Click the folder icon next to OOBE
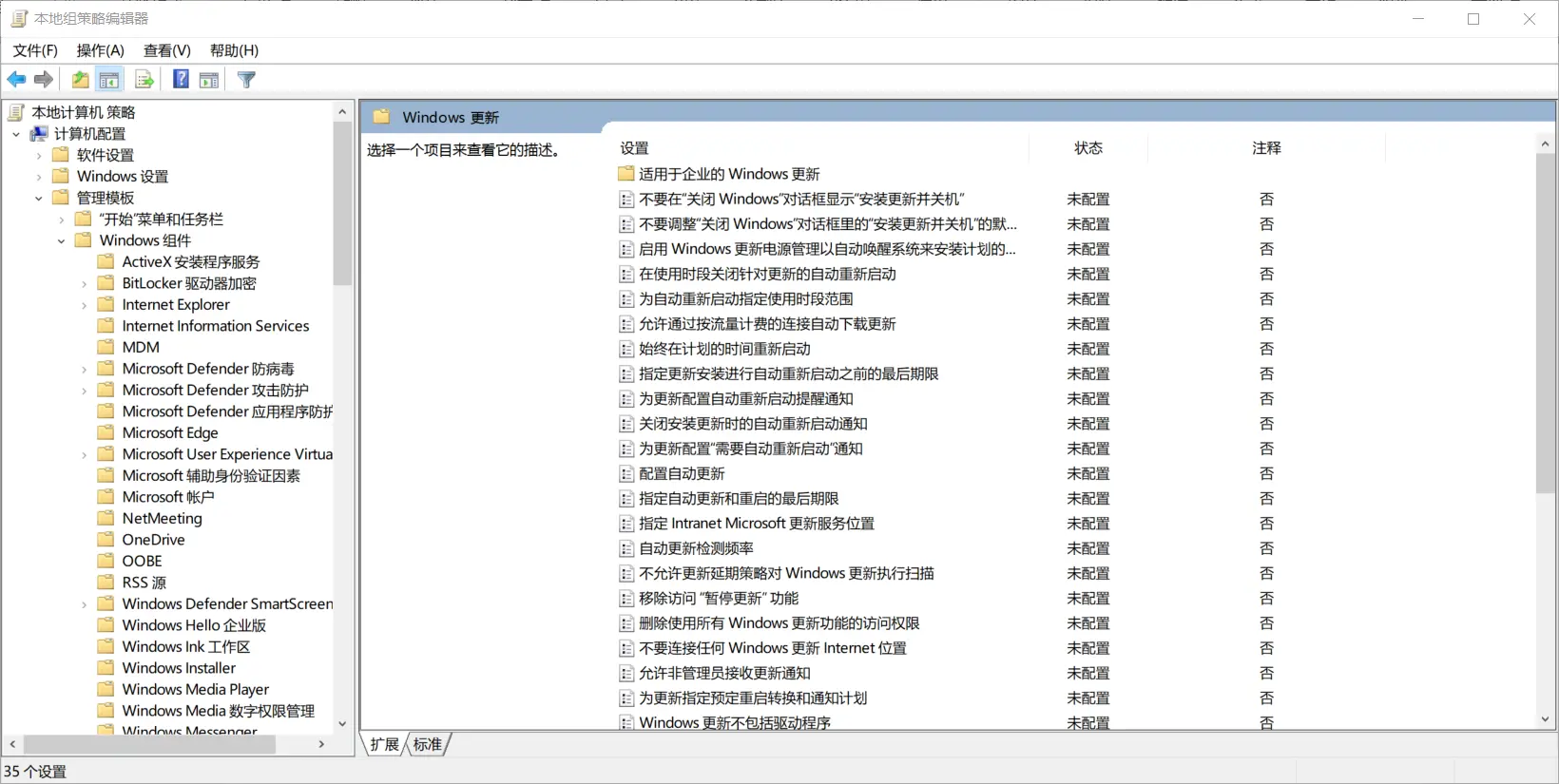This screenshot has width=1559, height=784. [x=106, y=561]
